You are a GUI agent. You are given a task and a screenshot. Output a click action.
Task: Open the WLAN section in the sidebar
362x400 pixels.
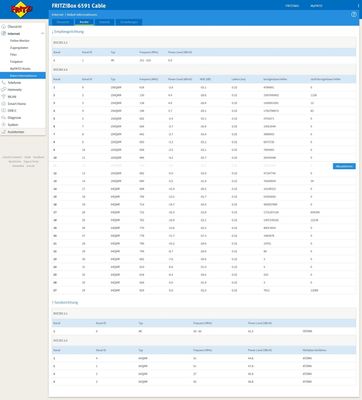[x=12, y=97]
